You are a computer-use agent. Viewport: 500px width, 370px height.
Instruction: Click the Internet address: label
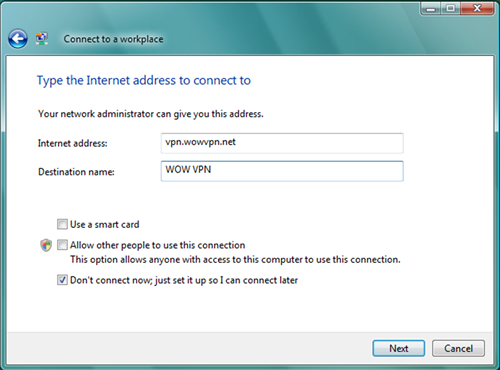[x=73, y=143]
